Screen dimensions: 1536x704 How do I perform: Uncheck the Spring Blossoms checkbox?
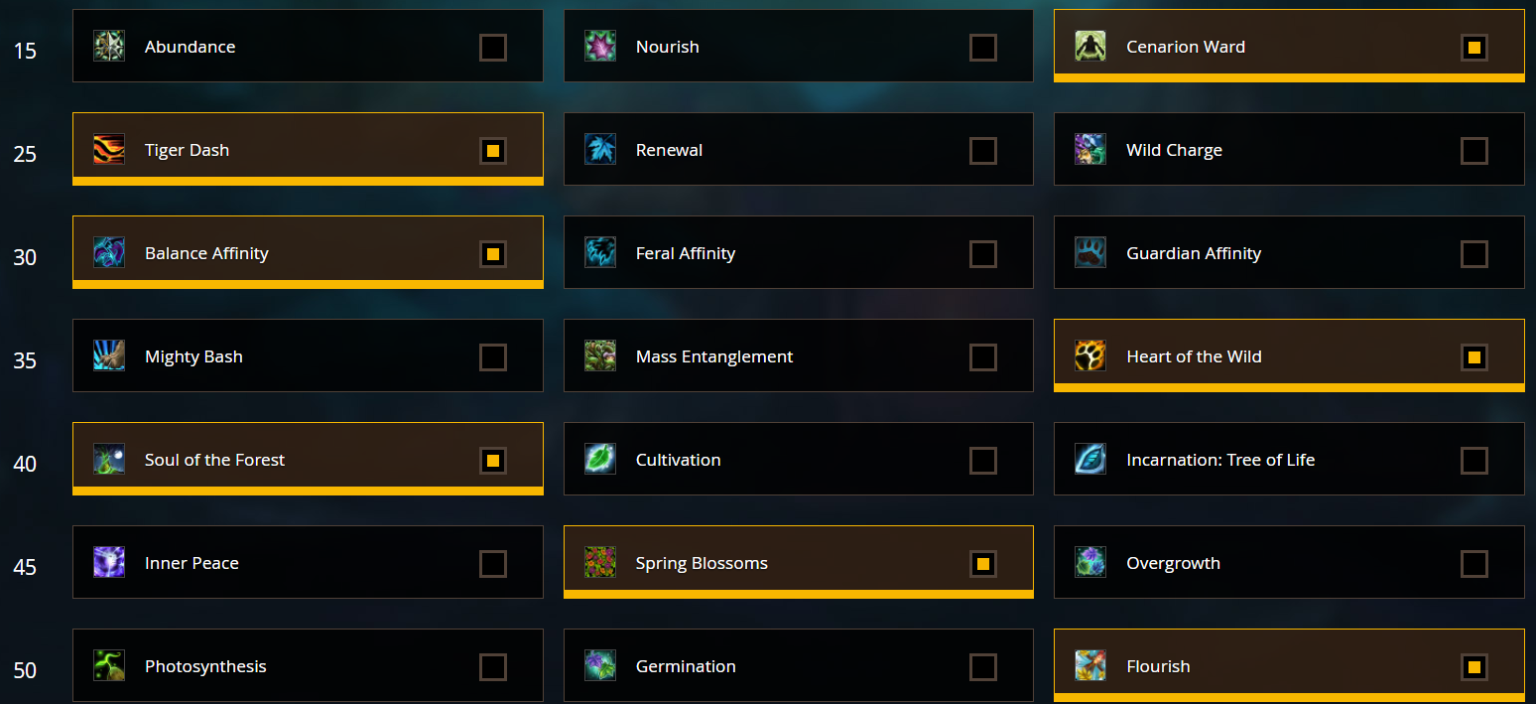pos(983,563)
